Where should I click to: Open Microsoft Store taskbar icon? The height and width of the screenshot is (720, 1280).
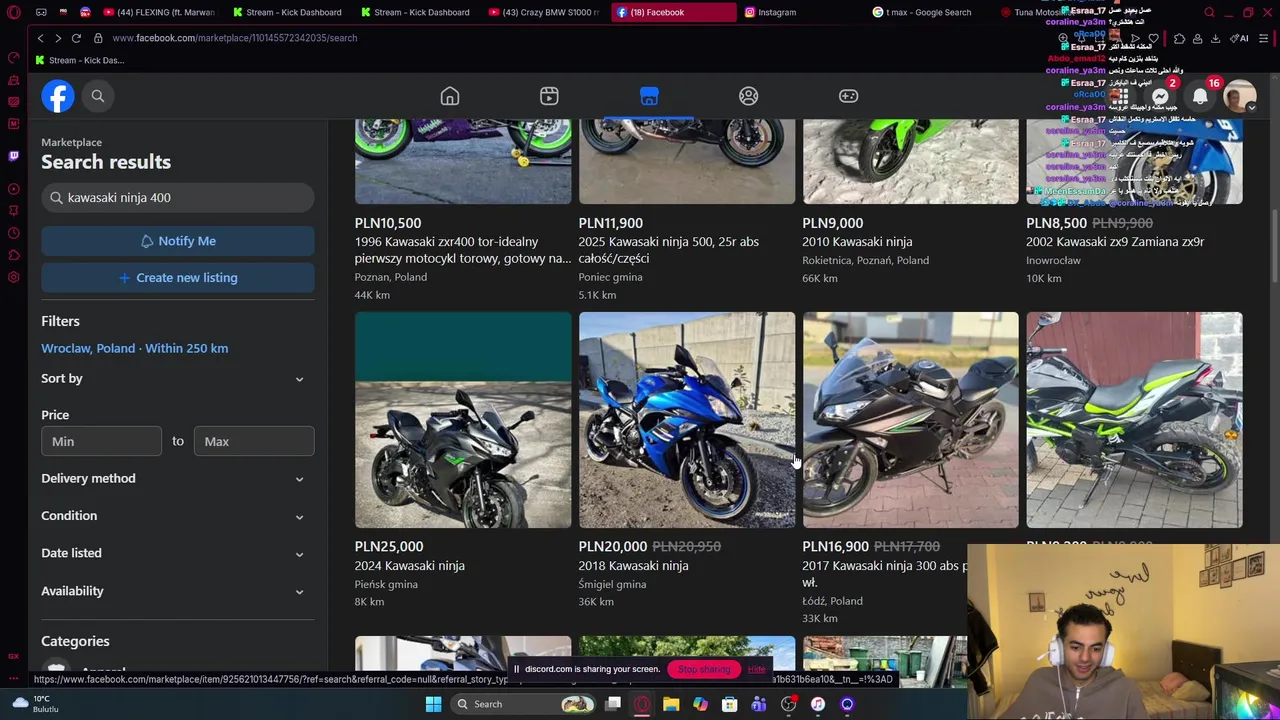point(730,704)
